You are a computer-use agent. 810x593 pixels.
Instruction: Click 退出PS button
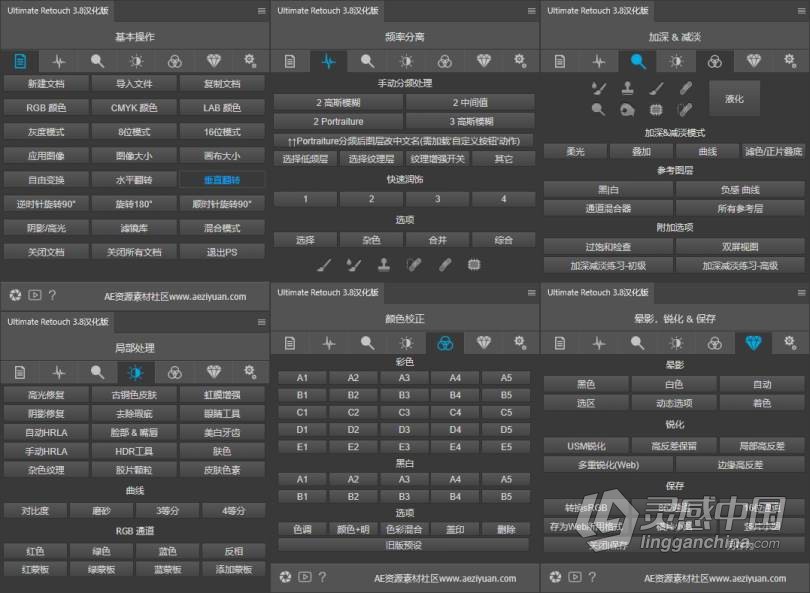click(x=222, y=252)
